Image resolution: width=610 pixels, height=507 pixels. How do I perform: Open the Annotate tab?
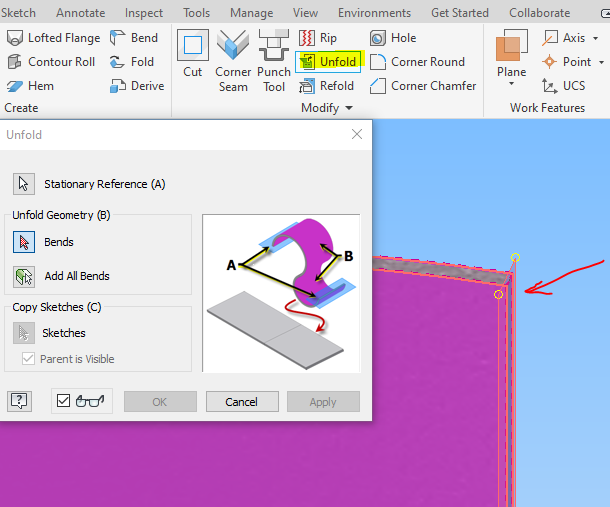(81, 13)
